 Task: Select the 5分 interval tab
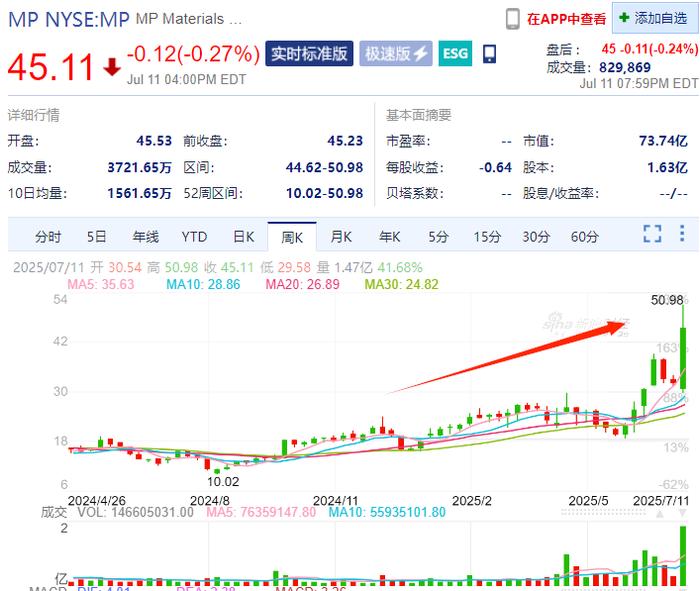438,237
